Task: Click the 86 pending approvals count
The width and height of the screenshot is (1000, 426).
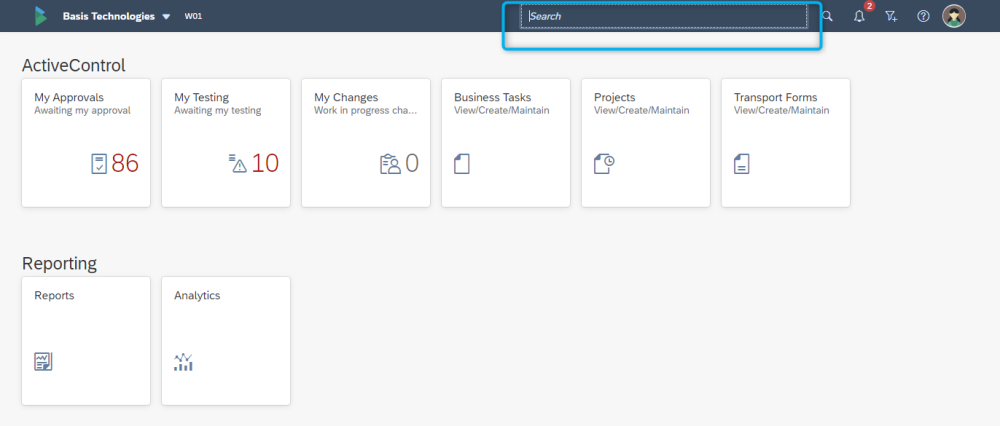Action: point(125,164)
